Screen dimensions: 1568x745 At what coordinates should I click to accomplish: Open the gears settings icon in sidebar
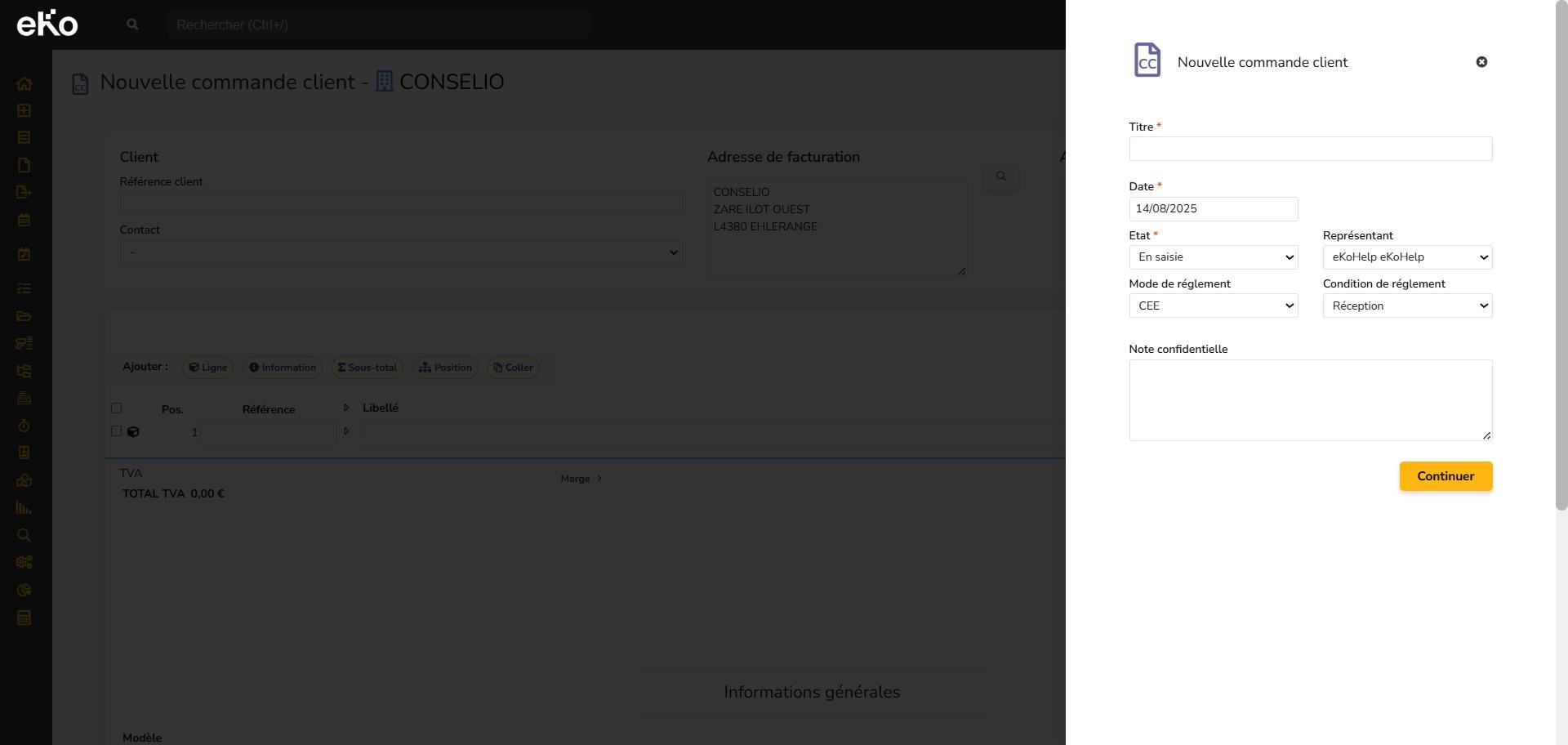click(24, 562)
